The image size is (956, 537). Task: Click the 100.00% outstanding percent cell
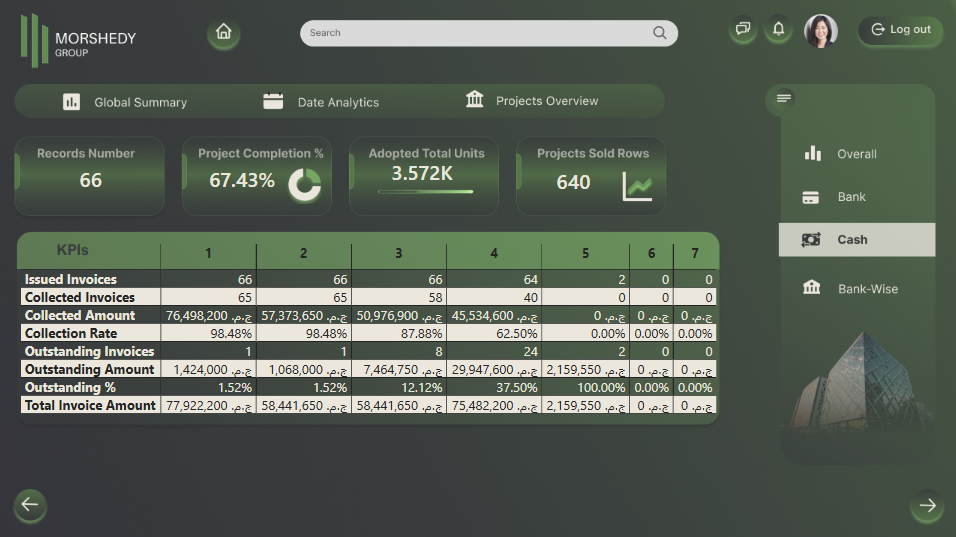pos(585,387)
